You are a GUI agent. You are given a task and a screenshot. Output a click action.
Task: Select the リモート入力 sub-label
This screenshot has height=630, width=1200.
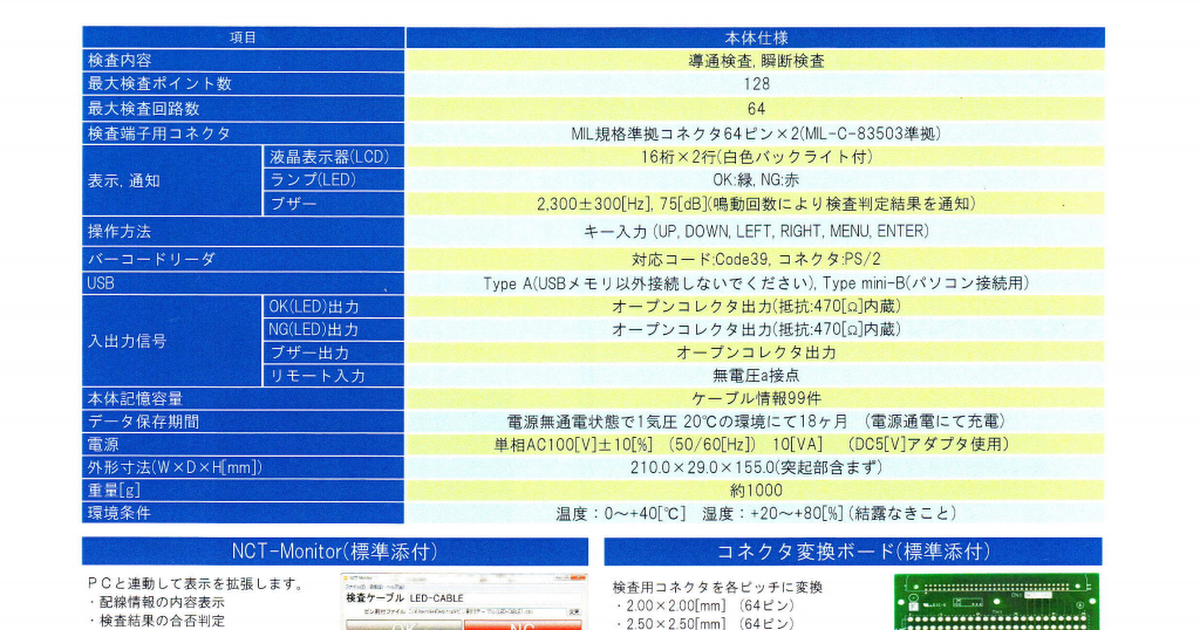[x=318, y=376]
